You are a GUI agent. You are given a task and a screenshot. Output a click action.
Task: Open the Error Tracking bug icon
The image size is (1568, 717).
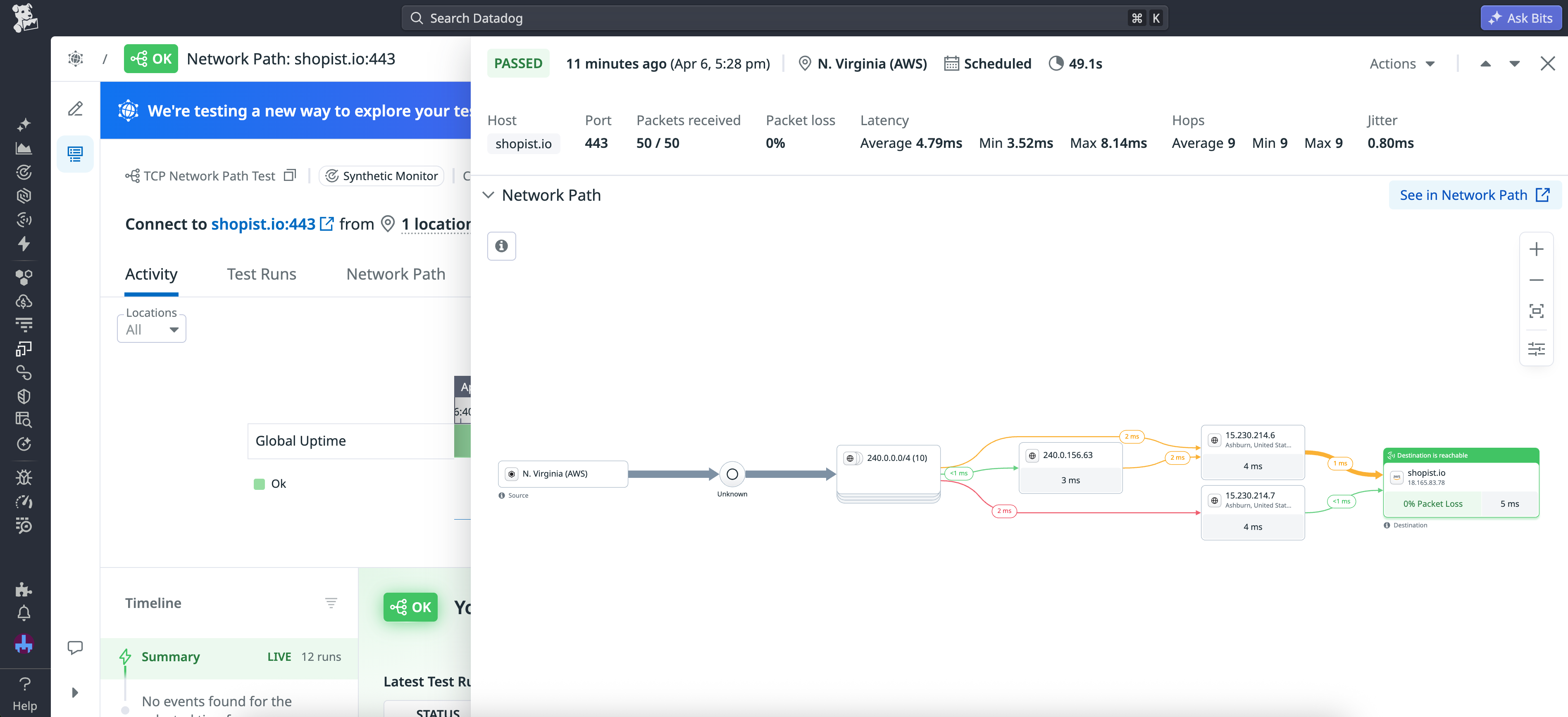(24, 477)
